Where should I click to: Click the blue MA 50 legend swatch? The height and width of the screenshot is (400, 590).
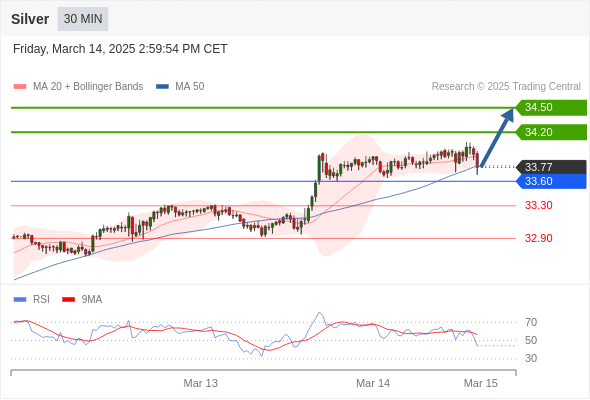click(162, 87)
